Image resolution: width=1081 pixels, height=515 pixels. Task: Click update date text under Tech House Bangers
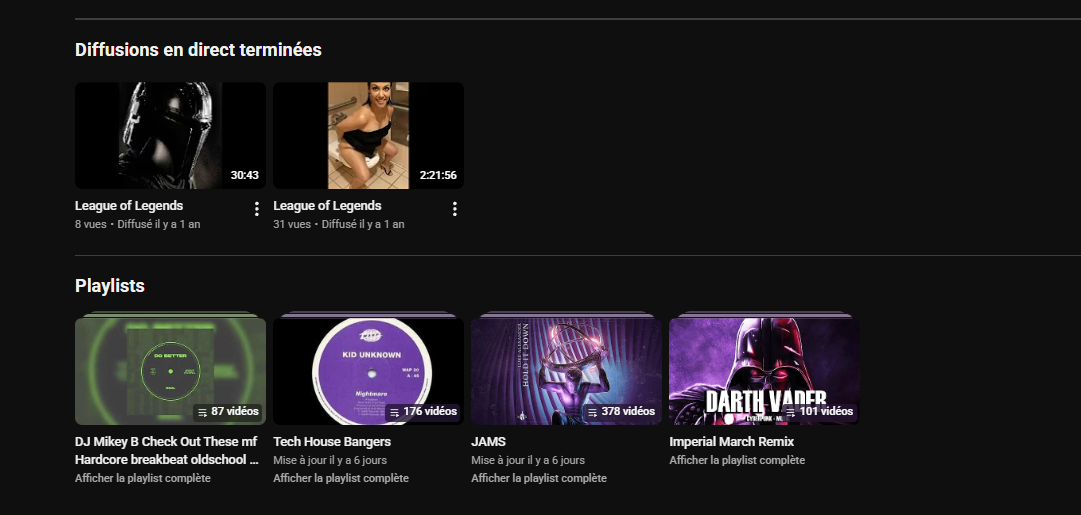(330, 460)
